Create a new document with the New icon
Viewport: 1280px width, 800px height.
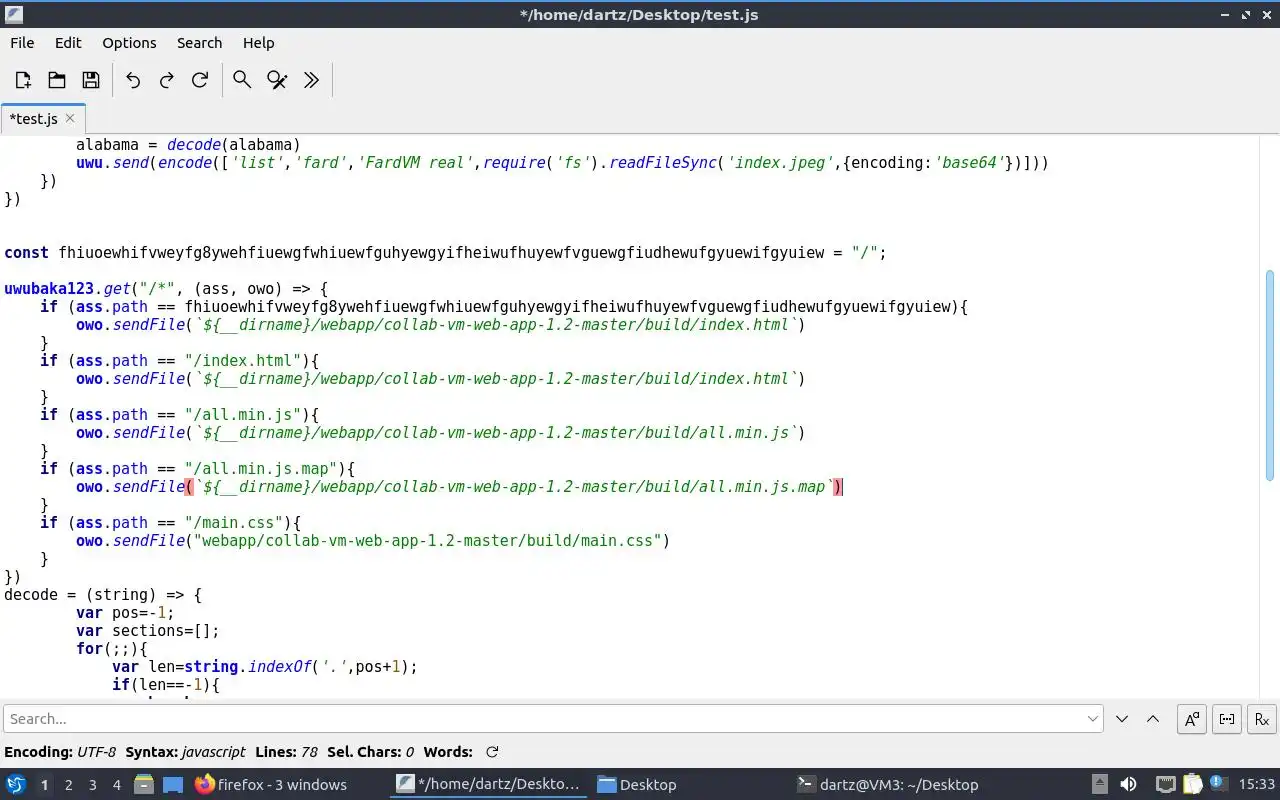click(23, 80)
